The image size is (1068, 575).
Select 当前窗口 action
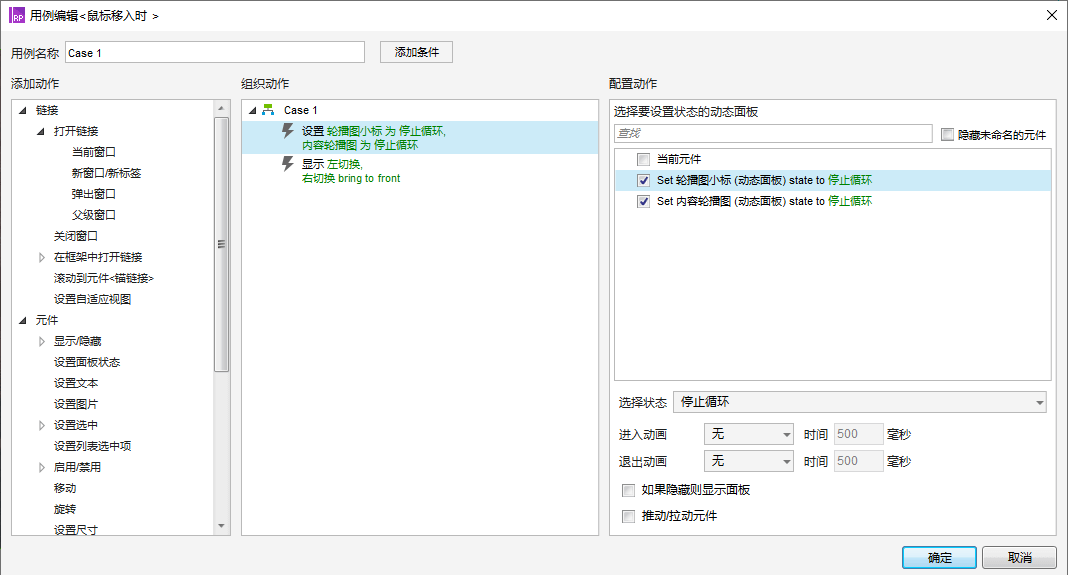point(94,152)
